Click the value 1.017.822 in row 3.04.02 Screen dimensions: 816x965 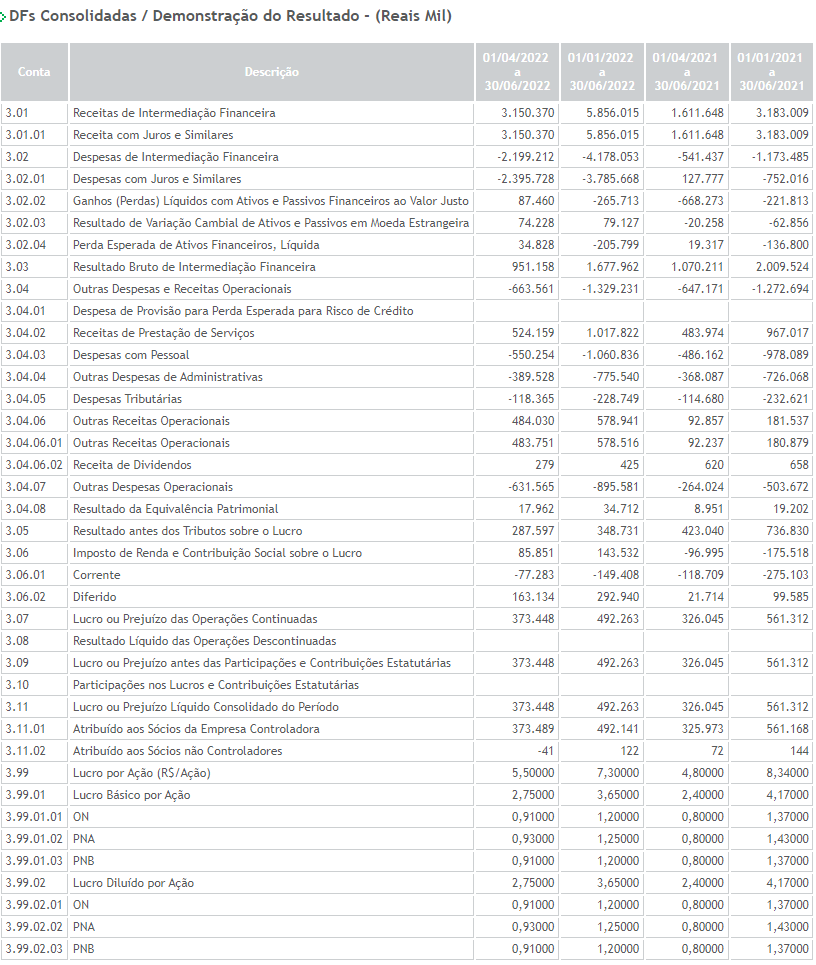pyautogui.click(x=612, y=333)
